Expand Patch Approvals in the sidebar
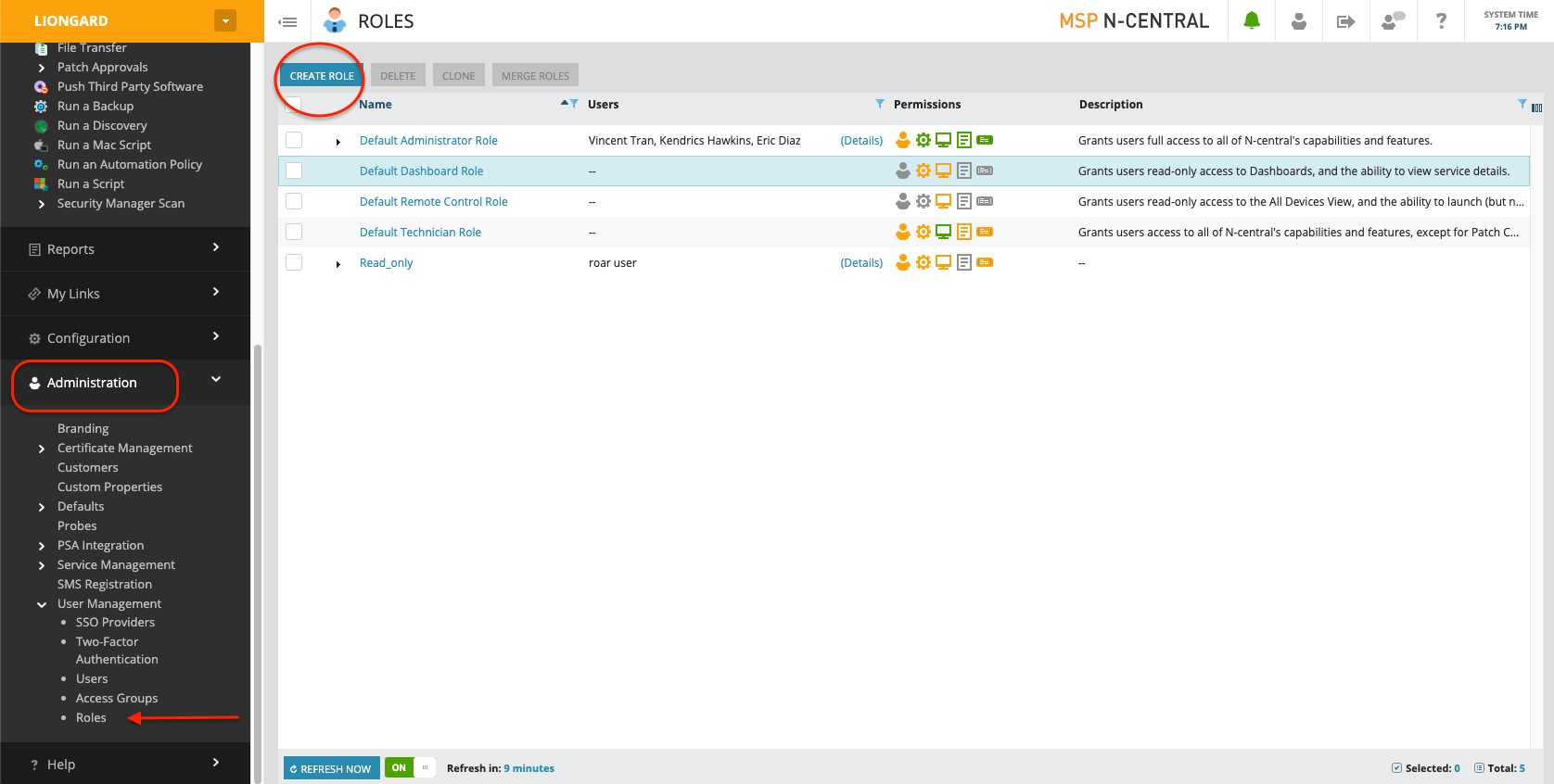The image size is (1554, 784). [41, 68]
